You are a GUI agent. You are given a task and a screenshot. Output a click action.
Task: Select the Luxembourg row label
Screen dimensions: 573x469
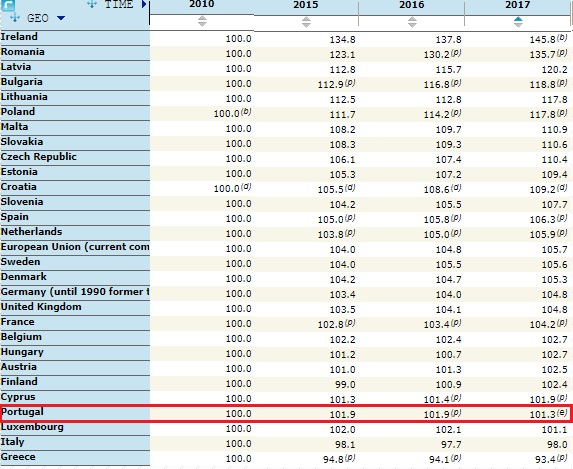click(x=32, y=427)
